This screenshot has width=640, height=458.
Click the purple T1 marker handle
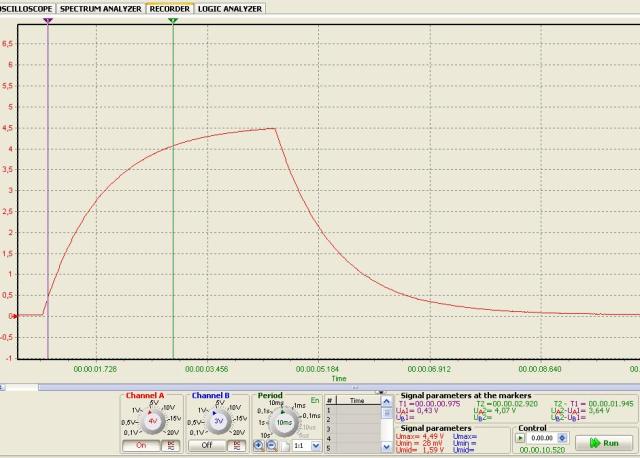[48, 18]
